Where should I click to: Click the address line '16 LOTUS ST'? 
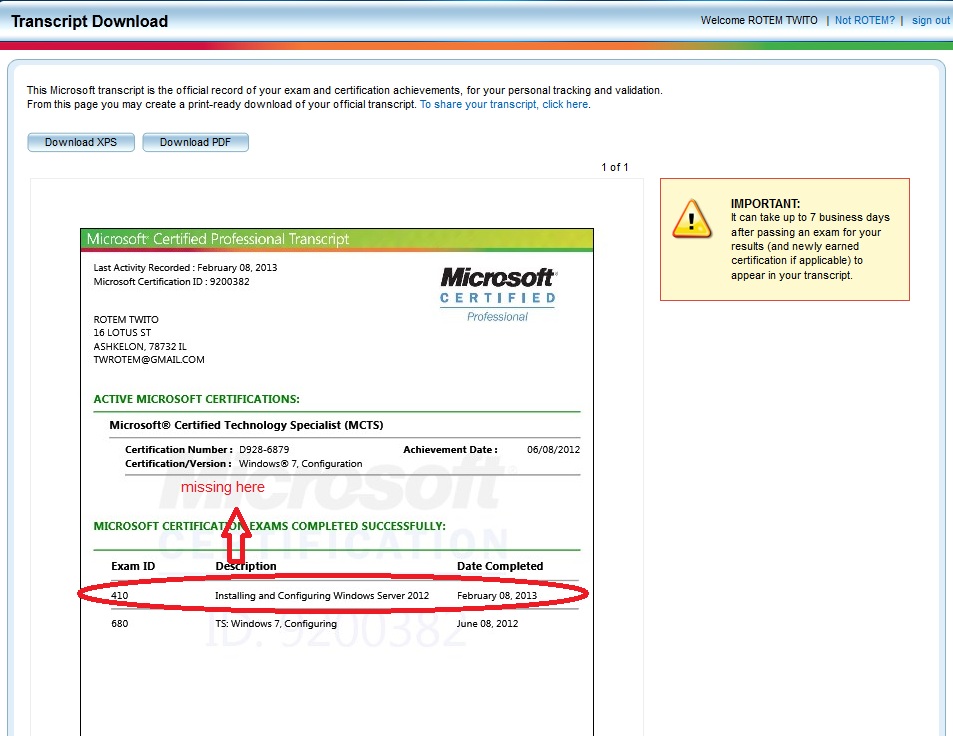coord(122,332)
